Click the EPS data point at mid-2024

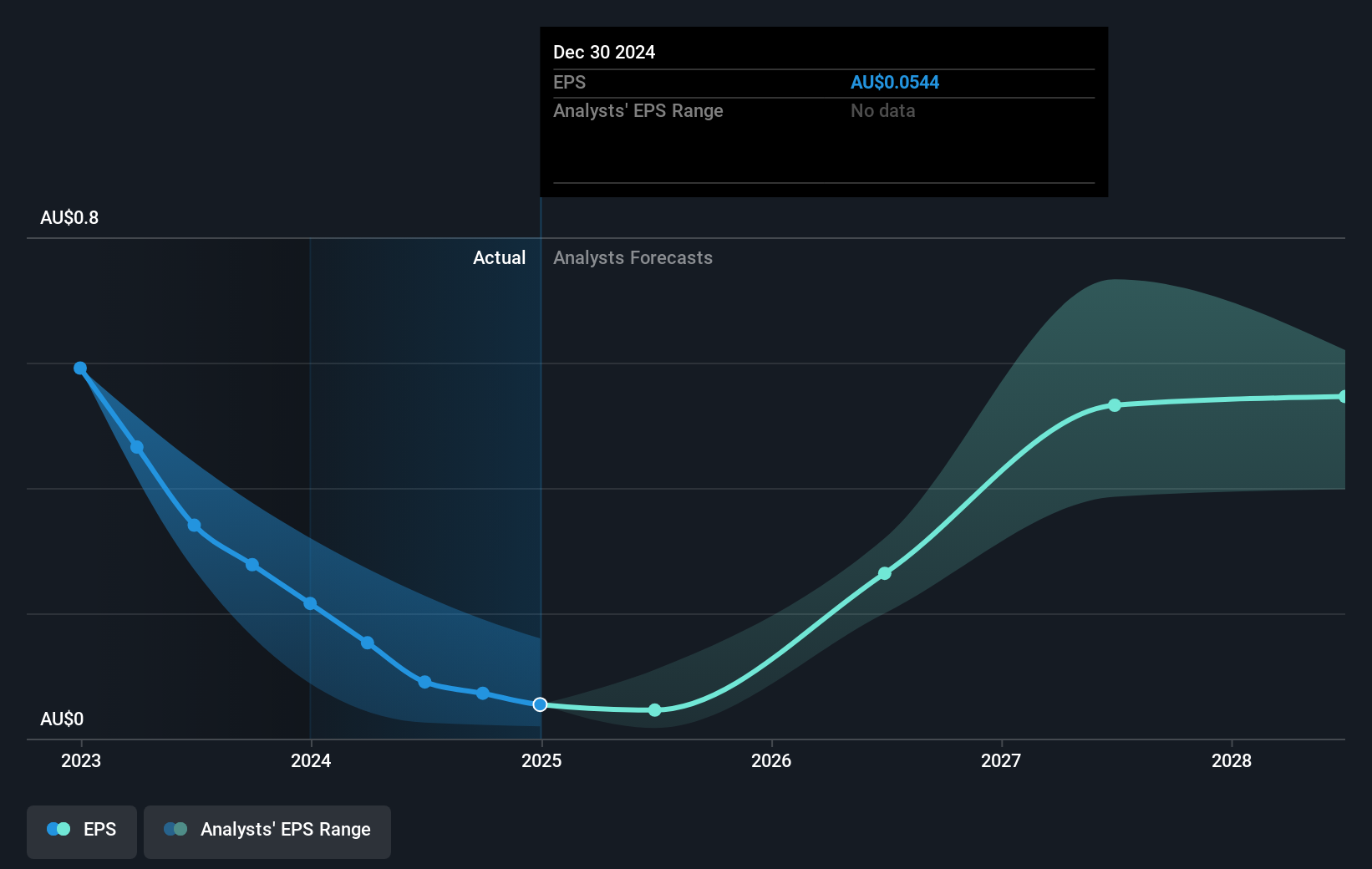[425, 683]
